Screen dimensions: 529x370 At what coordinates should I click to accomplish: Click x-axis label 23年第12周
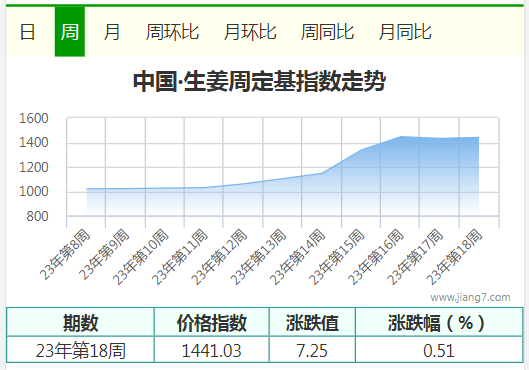tap(219, 257)
